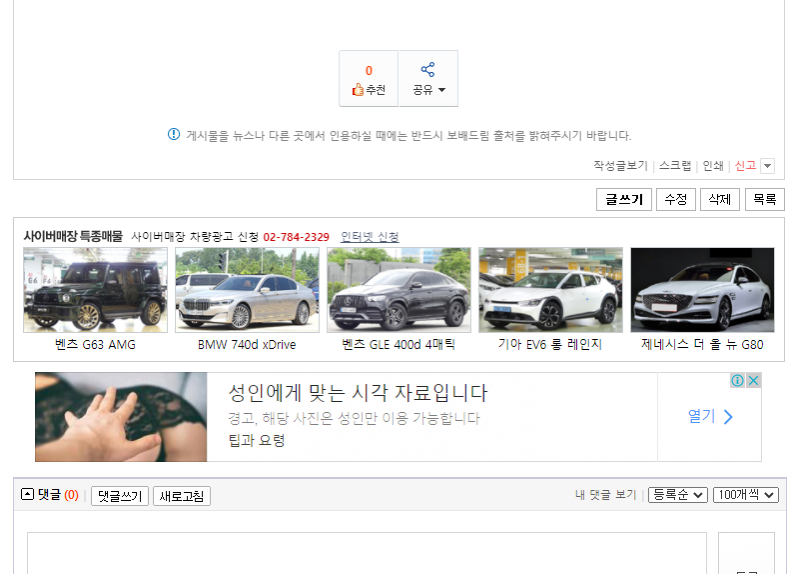Close the banner ad with X icon
This screenshot has width=800, height=574.
753,380
